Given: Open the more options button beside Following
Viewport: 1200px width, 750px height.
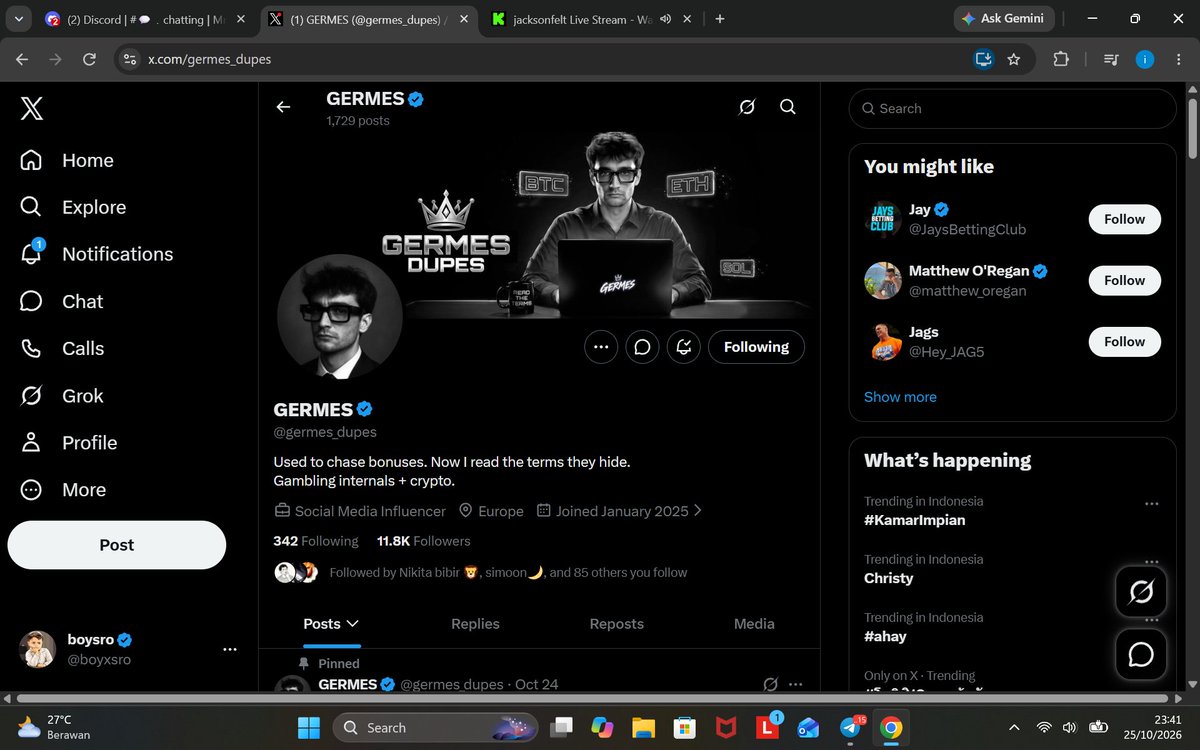Looking at the screenshot, I should pyautogui.click(x=601, y=347).
